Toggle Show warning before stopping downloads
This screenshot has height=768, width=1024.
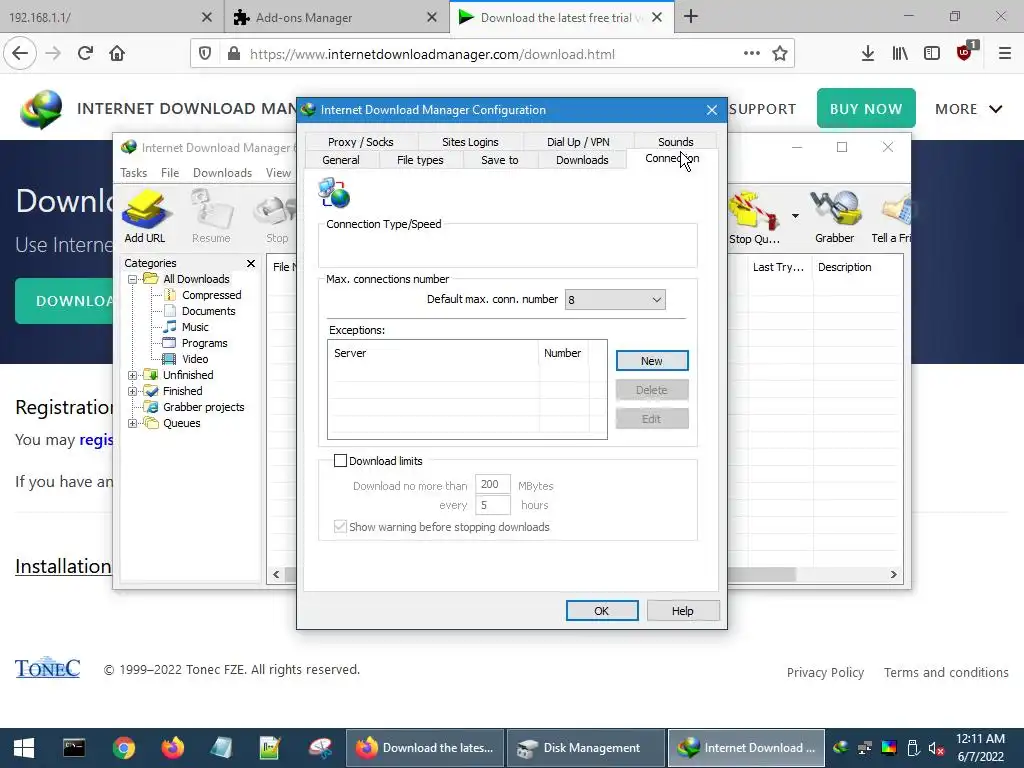pyautogui.click(x=340, y=527)
